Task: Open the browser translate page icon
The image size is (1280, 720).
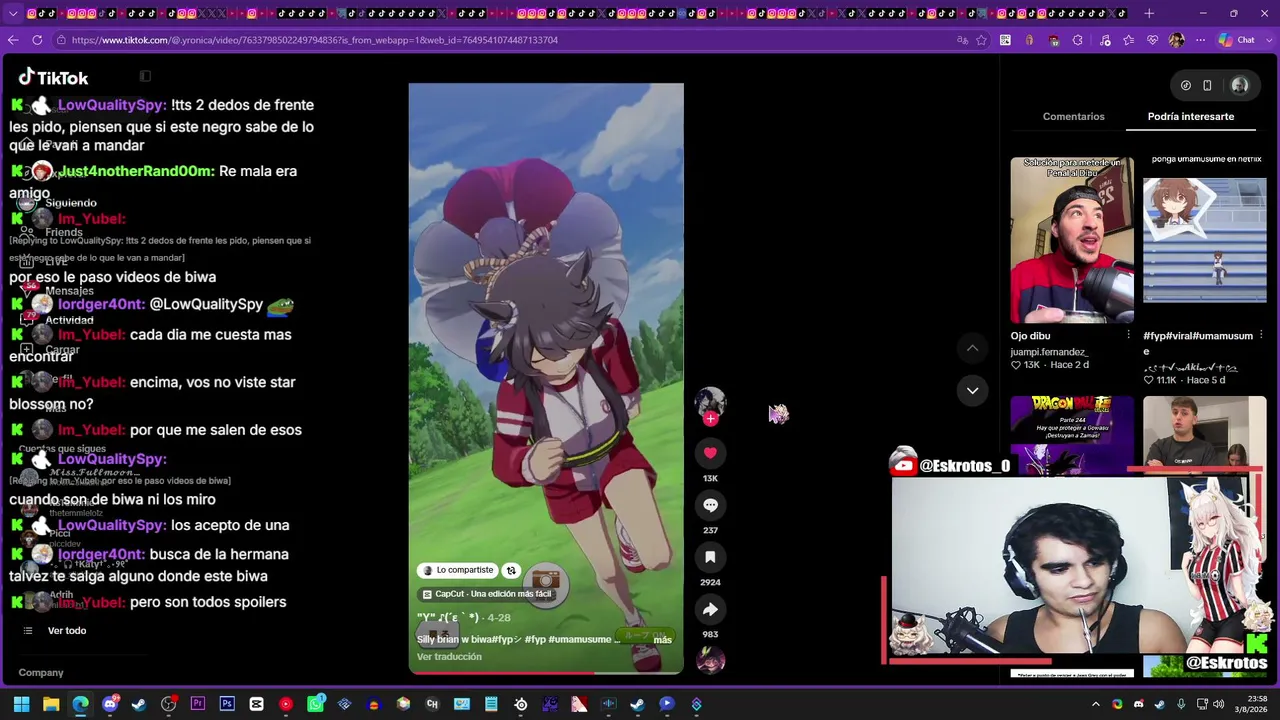Action: (x=962, y=40)
